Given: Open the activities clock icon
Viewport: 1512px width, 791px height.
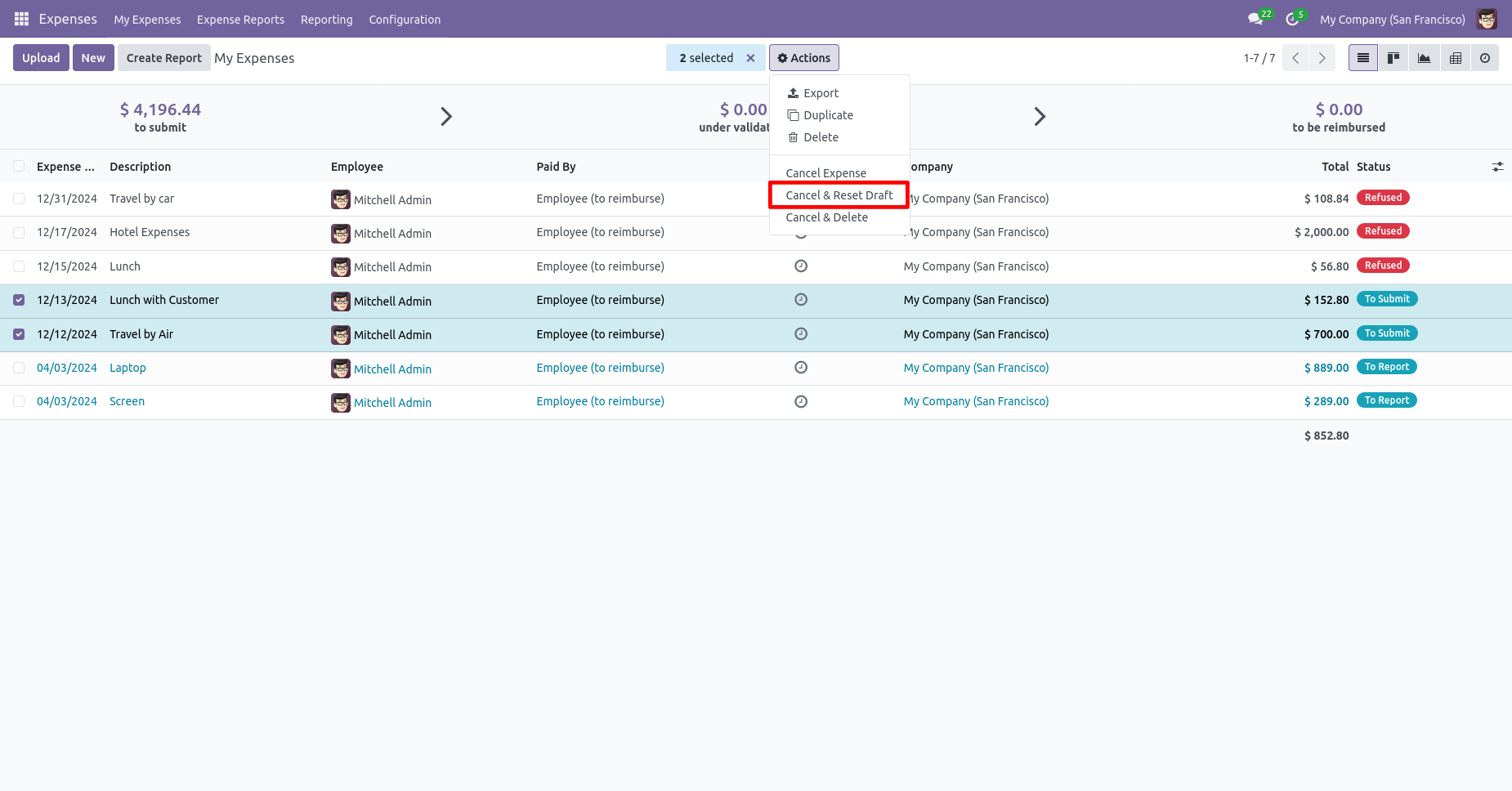Looking at the screenshot, I should 1293,19.
